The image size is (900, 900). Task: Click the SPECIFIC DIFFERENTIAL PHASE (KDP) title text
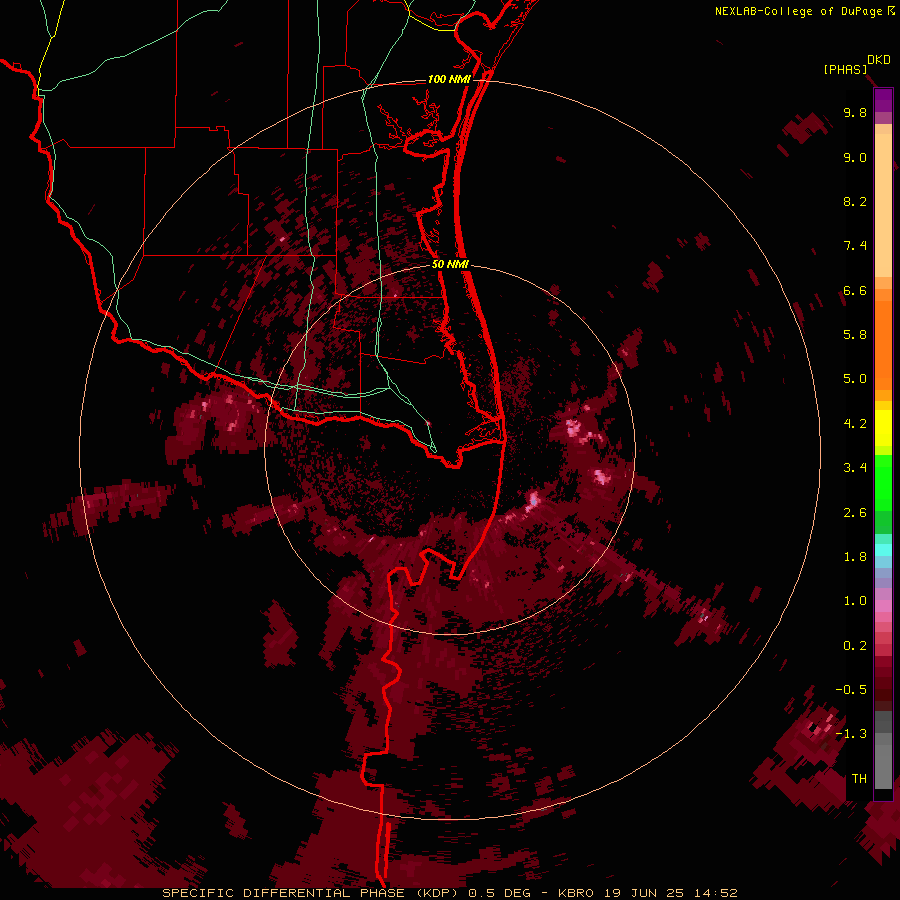pyautogui.click(x=311, y=893)
